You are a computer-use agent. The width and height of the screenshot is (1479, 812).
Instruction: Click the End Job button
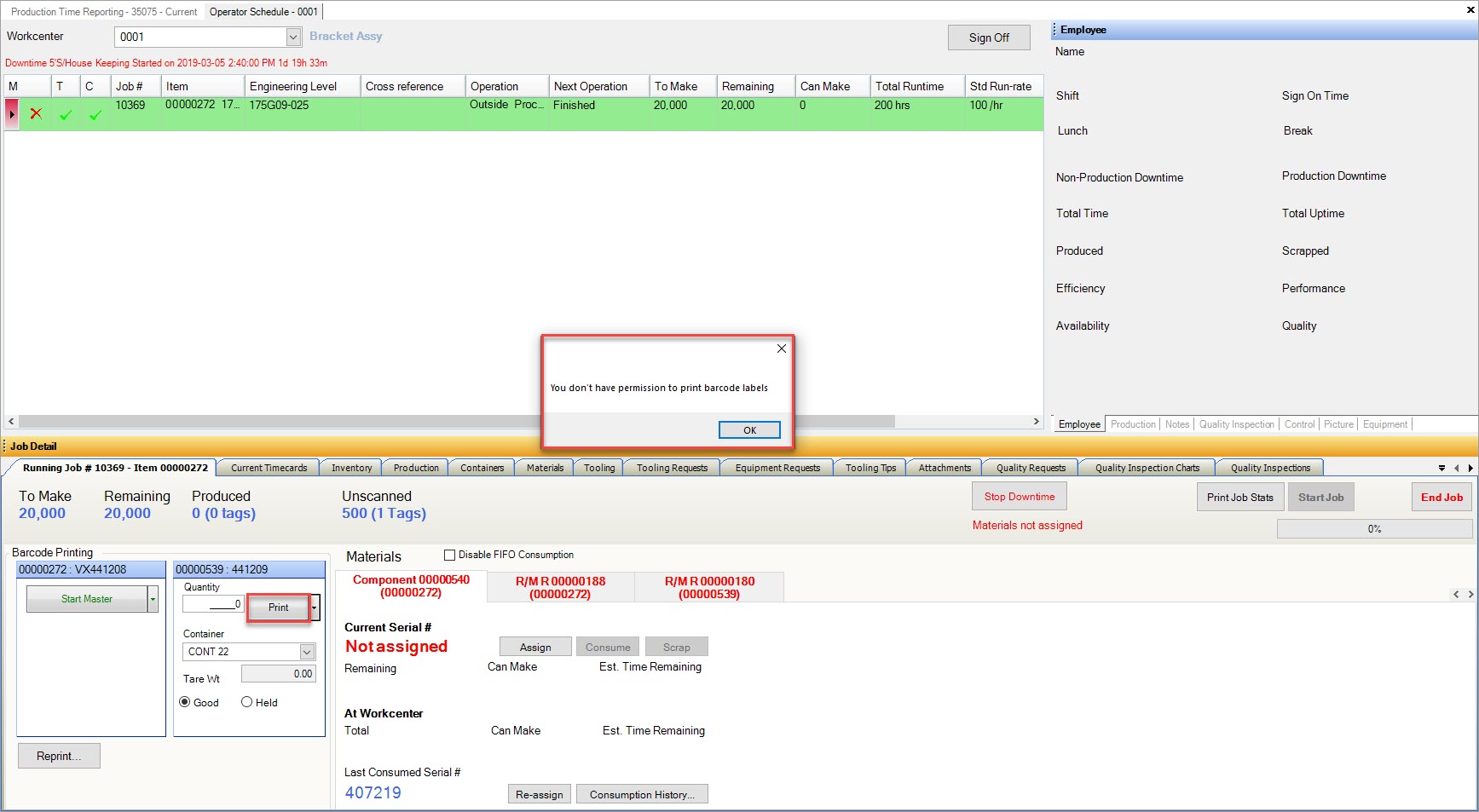point(1441,498)
